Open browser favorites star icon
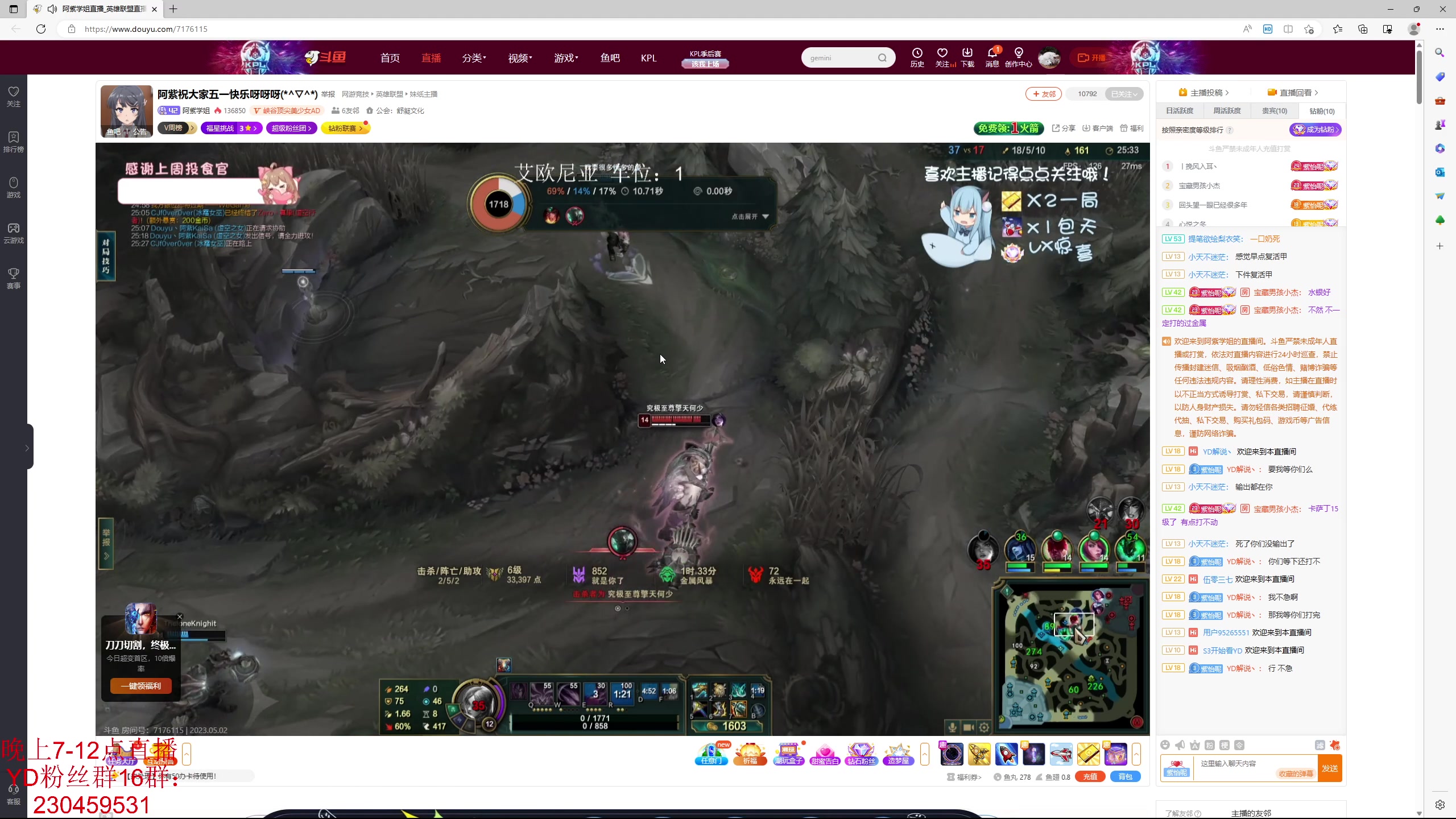Screen dimensions: 1456x819 click(1338, 29)
